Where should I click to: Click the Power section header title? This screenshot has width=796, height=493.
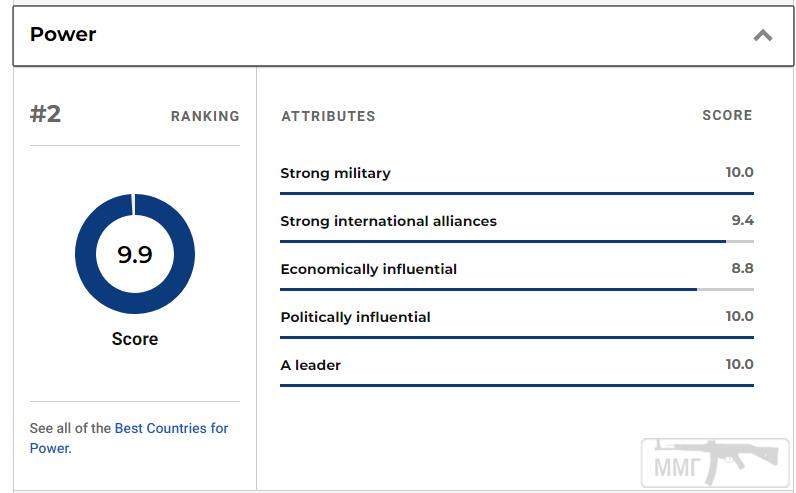[x=63, y=35]
